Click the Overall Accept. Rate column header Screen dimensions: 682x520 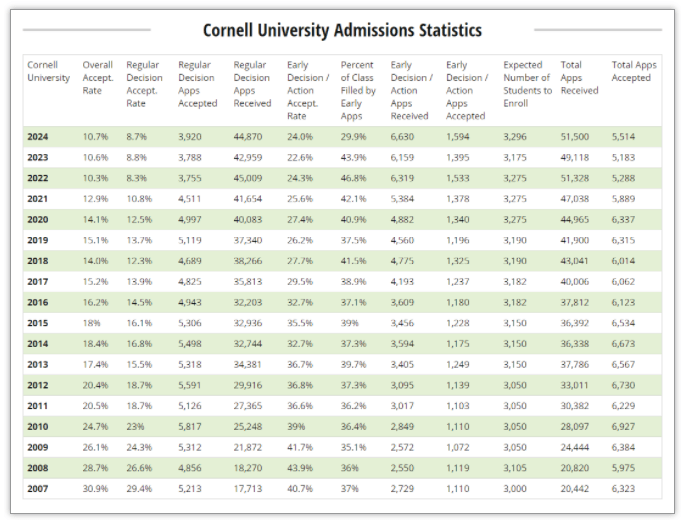pyautogui.click(x=98, y=78)
